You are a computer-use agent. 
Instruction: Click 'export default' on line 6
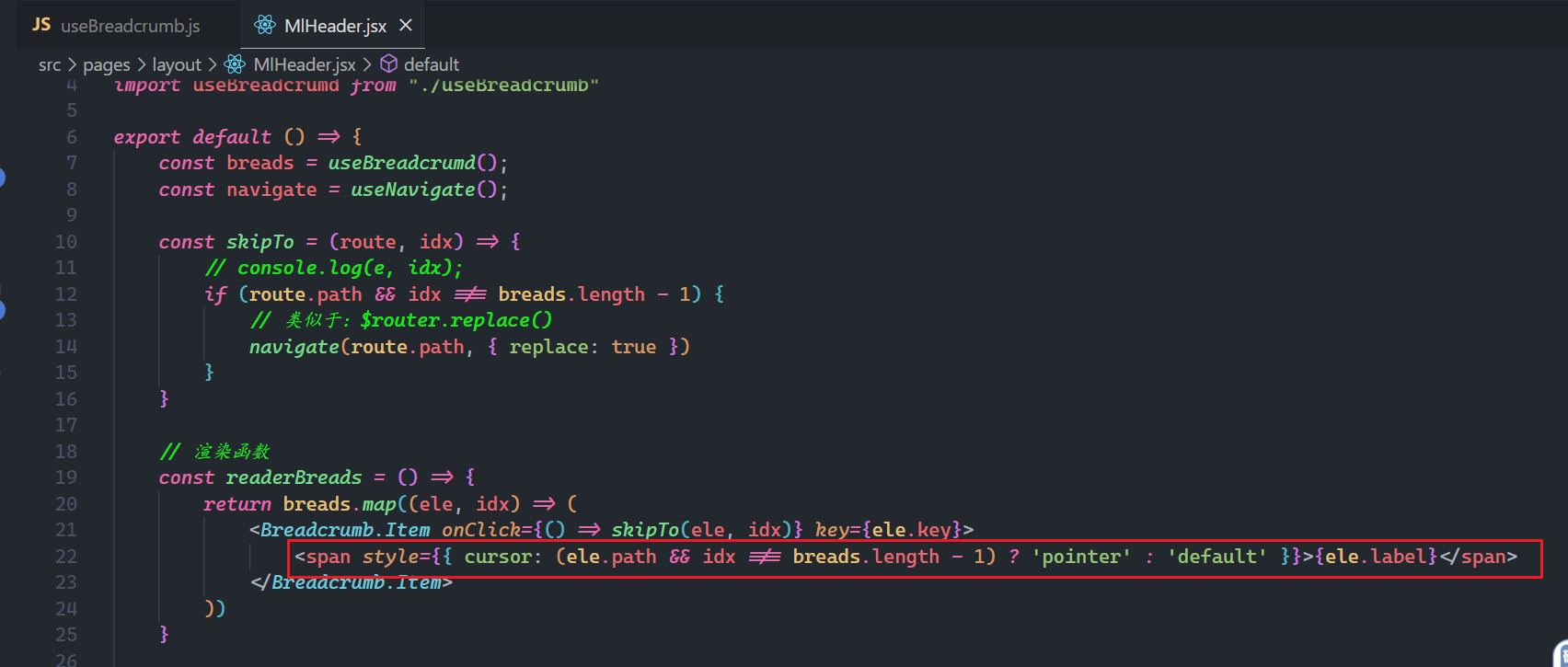[x=192, y=136]
